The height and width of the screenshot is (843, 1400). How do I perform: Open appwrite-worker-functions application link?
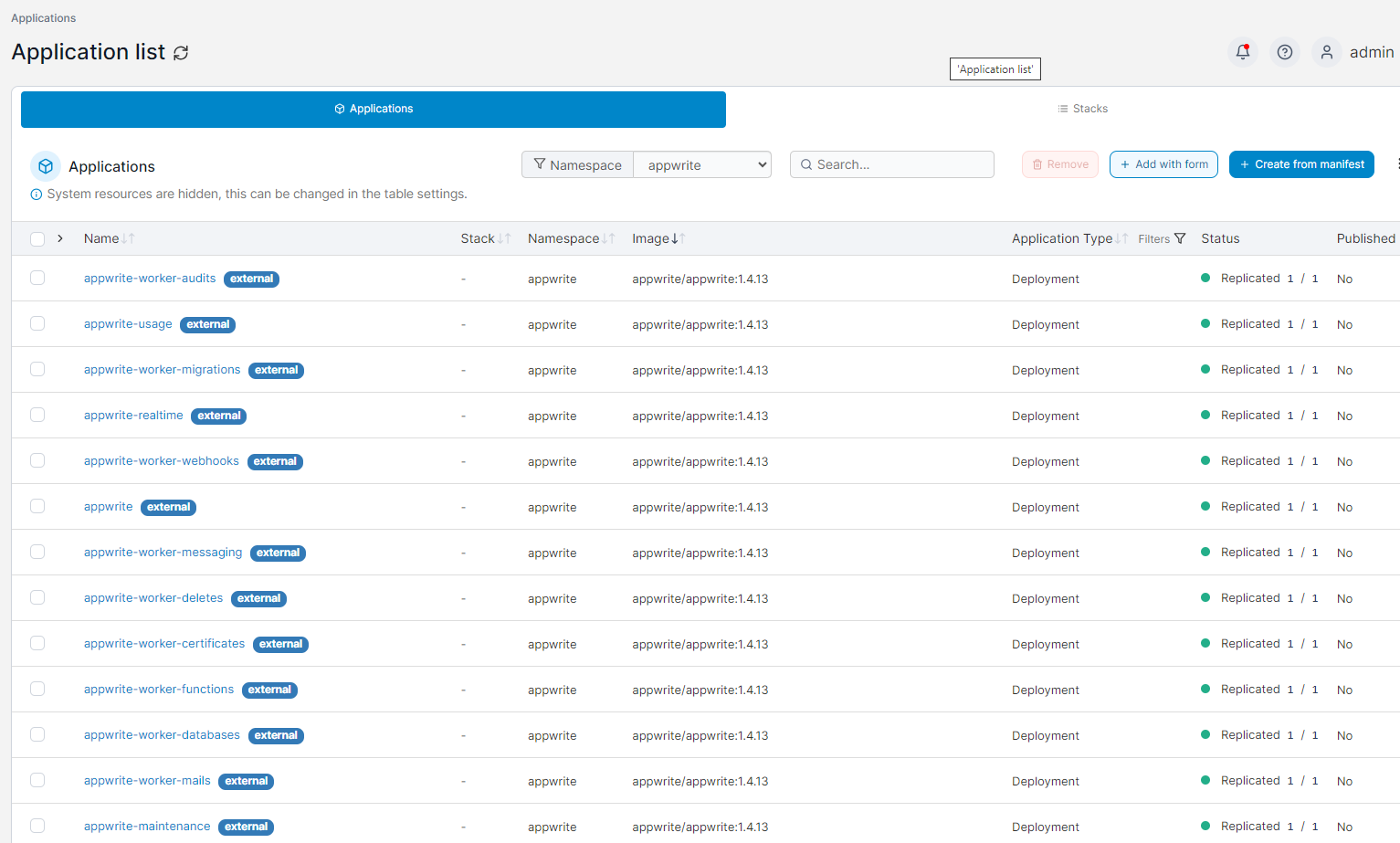coord(159,690)
